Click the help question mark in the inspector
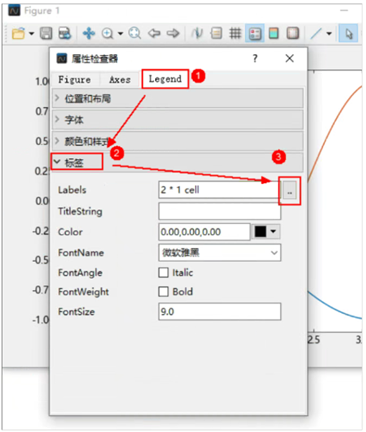This screenshot has width=366, height=432. pos(255,59)
